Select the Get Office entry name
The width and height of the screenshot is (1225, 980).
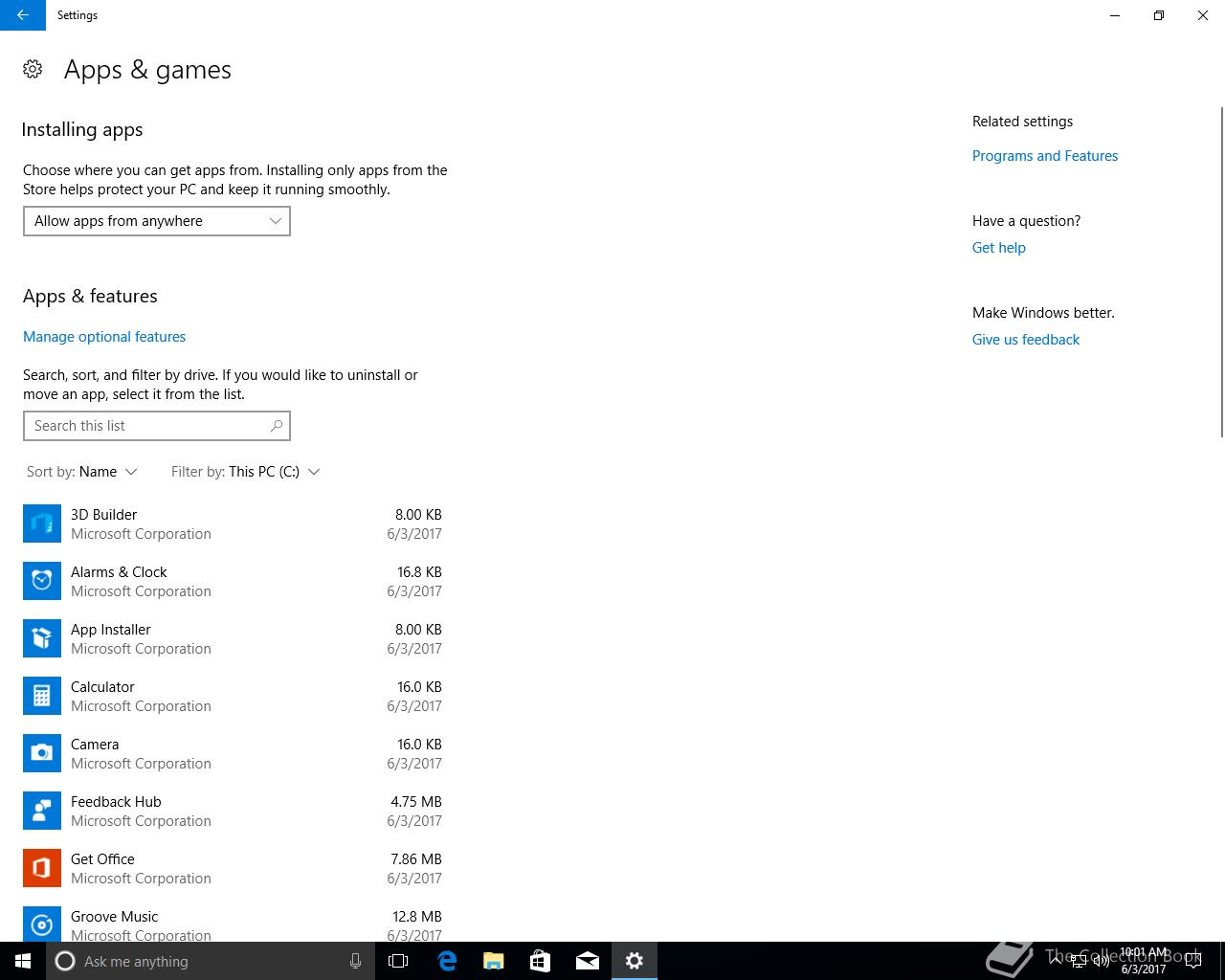pos(102,859)
